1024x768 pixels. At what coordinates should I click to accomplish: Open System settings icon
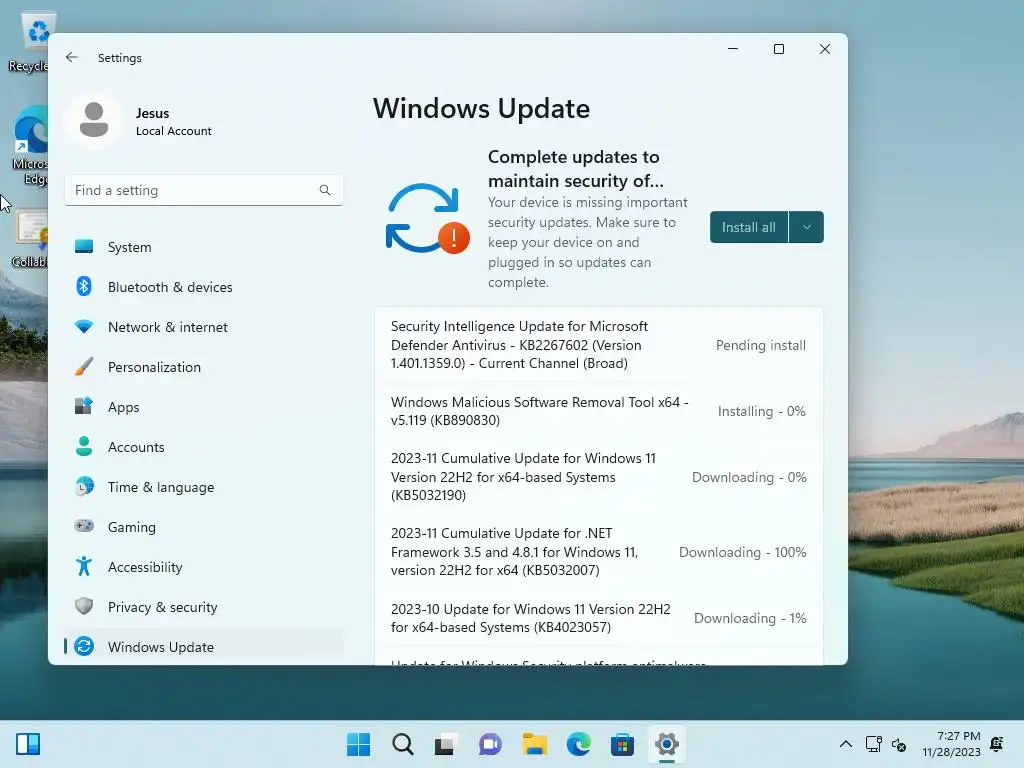coord(84,247)
